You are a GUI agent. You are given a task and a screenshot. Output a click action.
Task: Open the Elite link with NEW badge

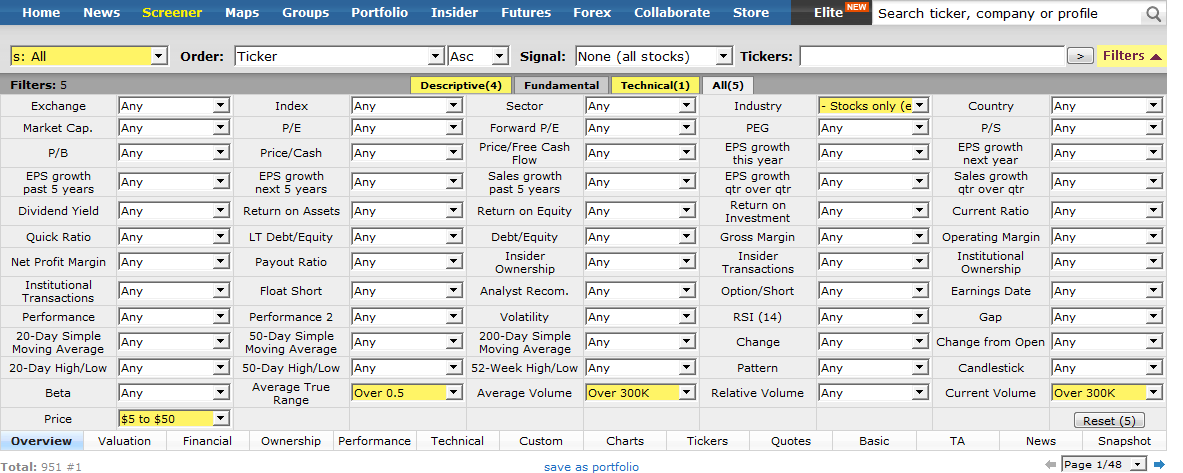(830, 13)
